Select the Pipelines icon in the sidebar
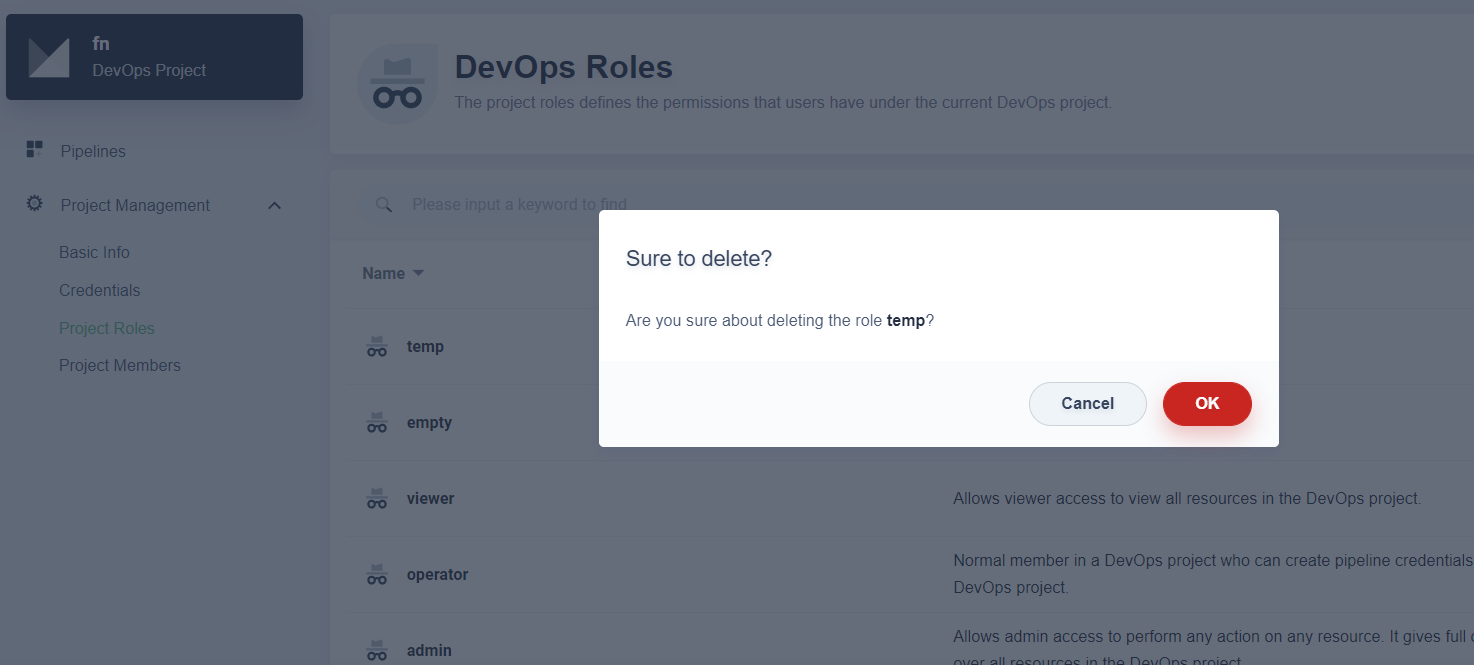This screenshot has height=665, width=1474. 33,149
